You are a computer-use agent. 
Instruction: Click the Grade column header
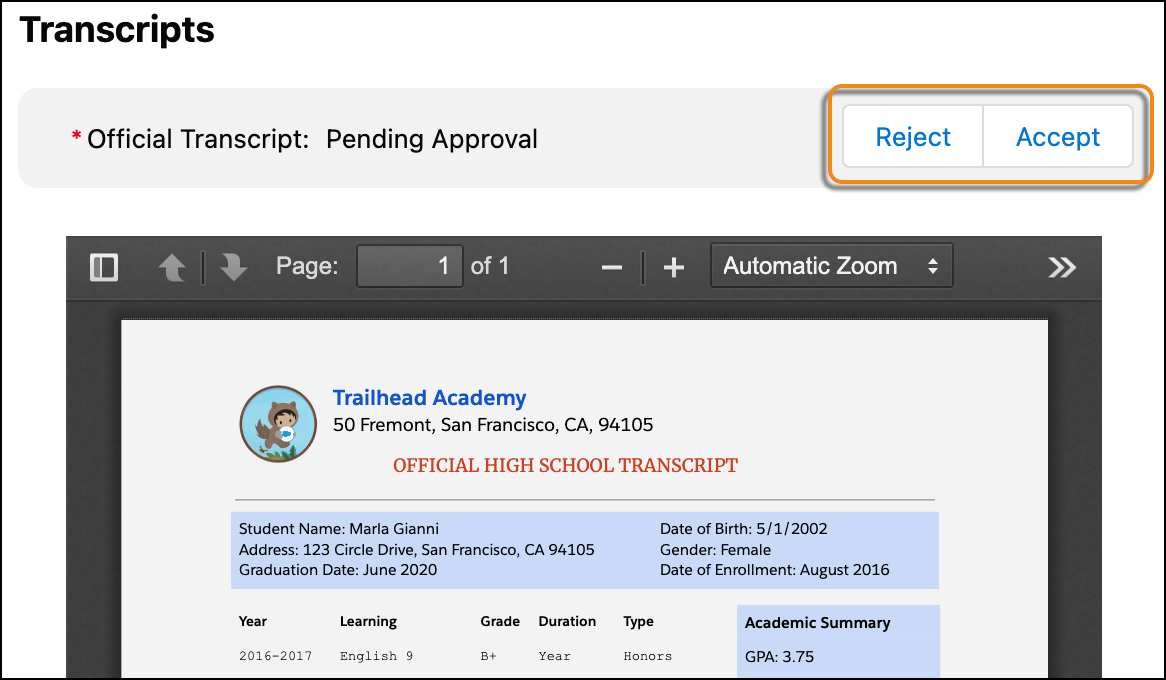tap(500, 621)
